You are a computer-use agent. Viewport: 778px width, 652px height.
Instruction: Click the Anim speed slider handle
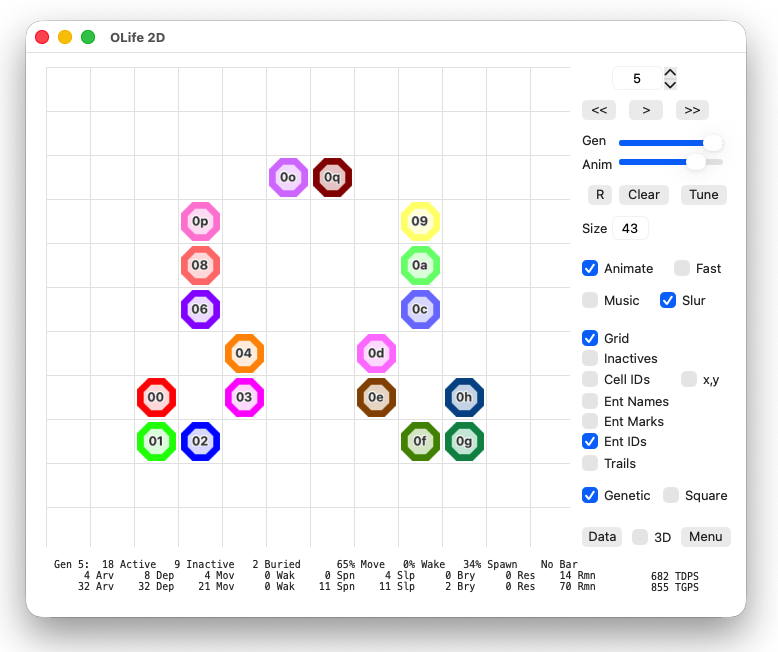point(696,162)
